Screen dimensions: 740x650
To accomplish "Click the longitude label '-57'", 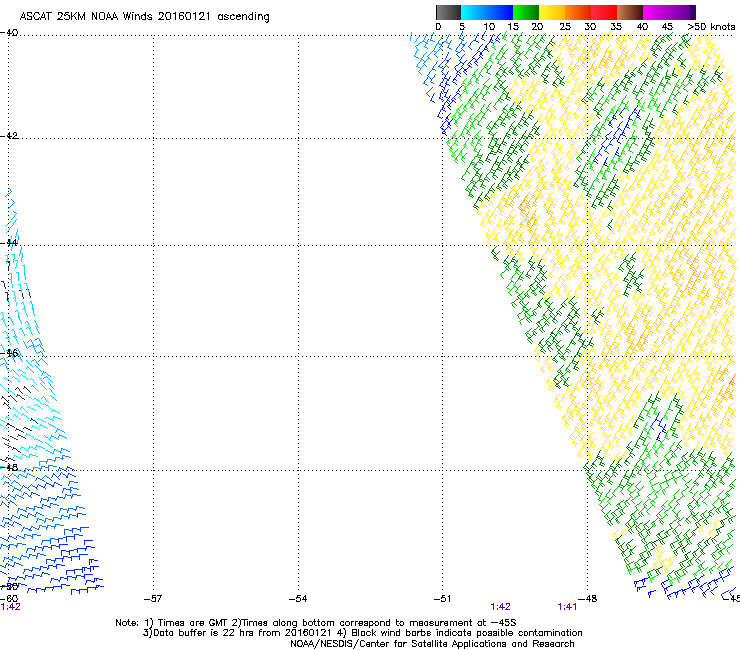I will click(x=153, y=599).
